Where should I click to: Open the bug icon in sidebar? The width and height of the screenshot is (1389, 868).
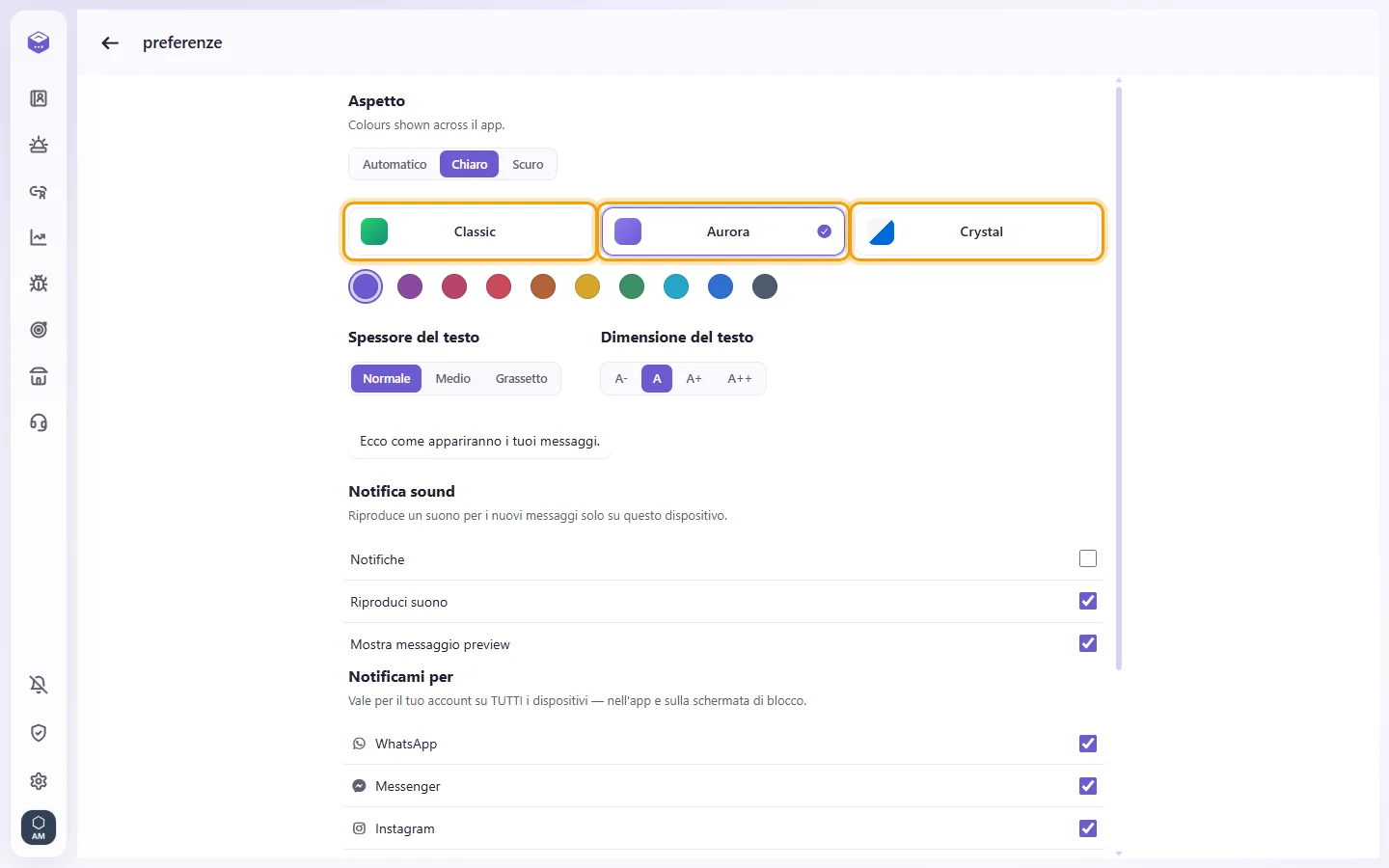(39, 284)
